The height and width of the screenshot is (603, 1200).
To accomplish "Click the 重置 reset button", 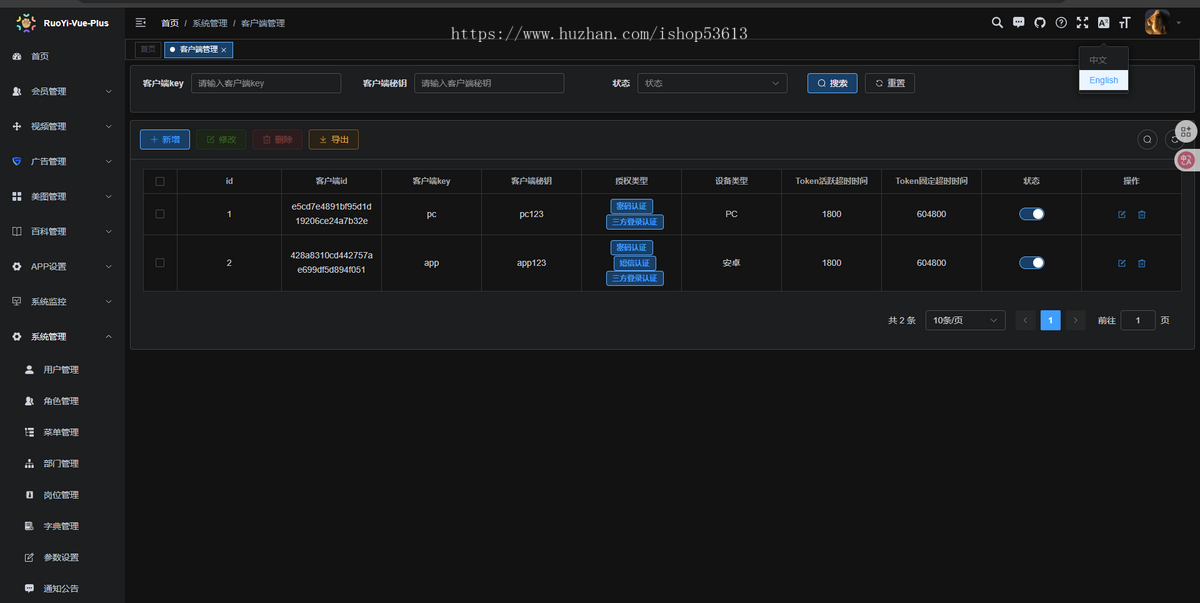I will pos(890,83).
